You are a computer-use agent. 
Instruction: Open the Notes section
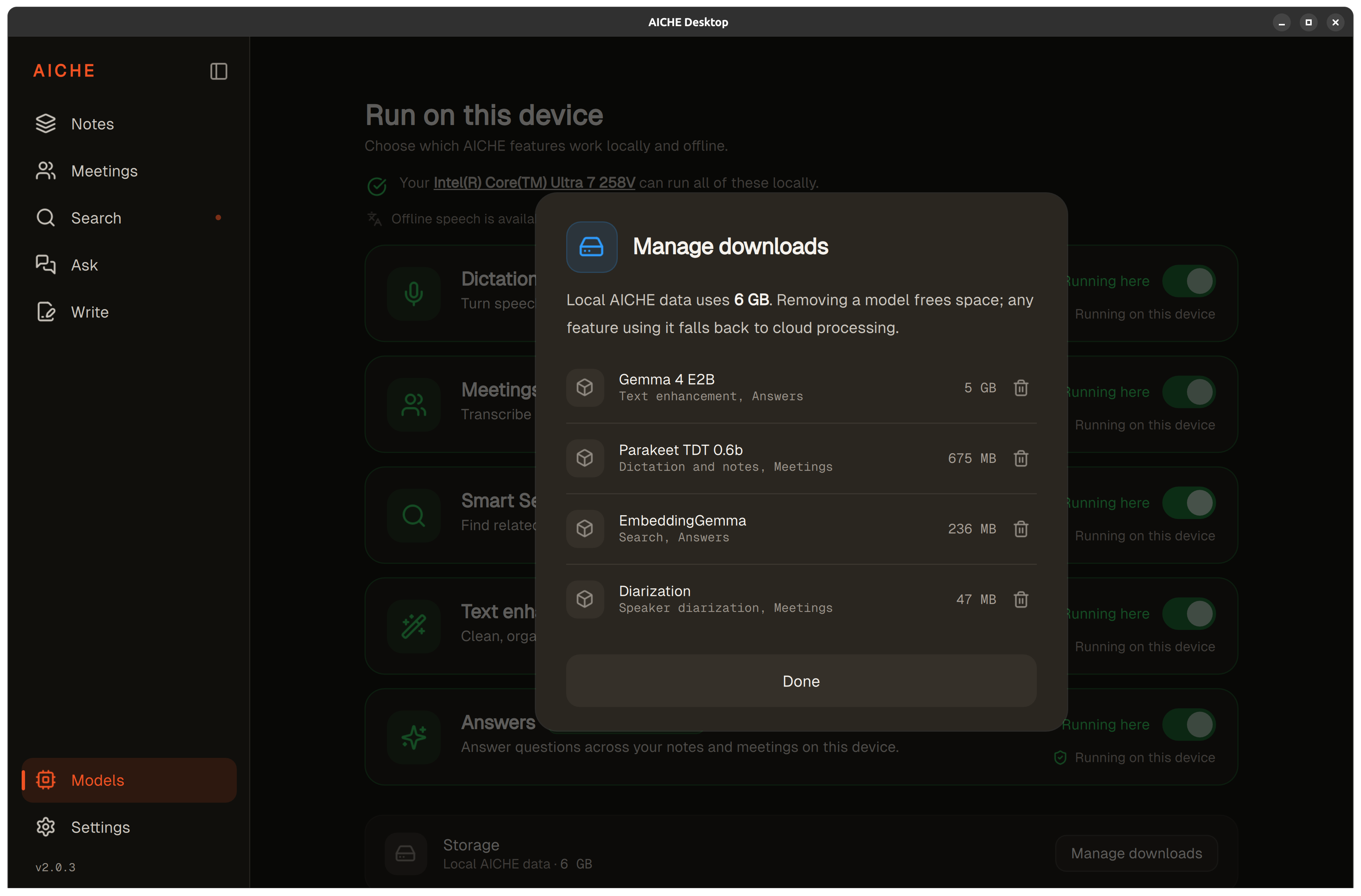click(129, 124)
